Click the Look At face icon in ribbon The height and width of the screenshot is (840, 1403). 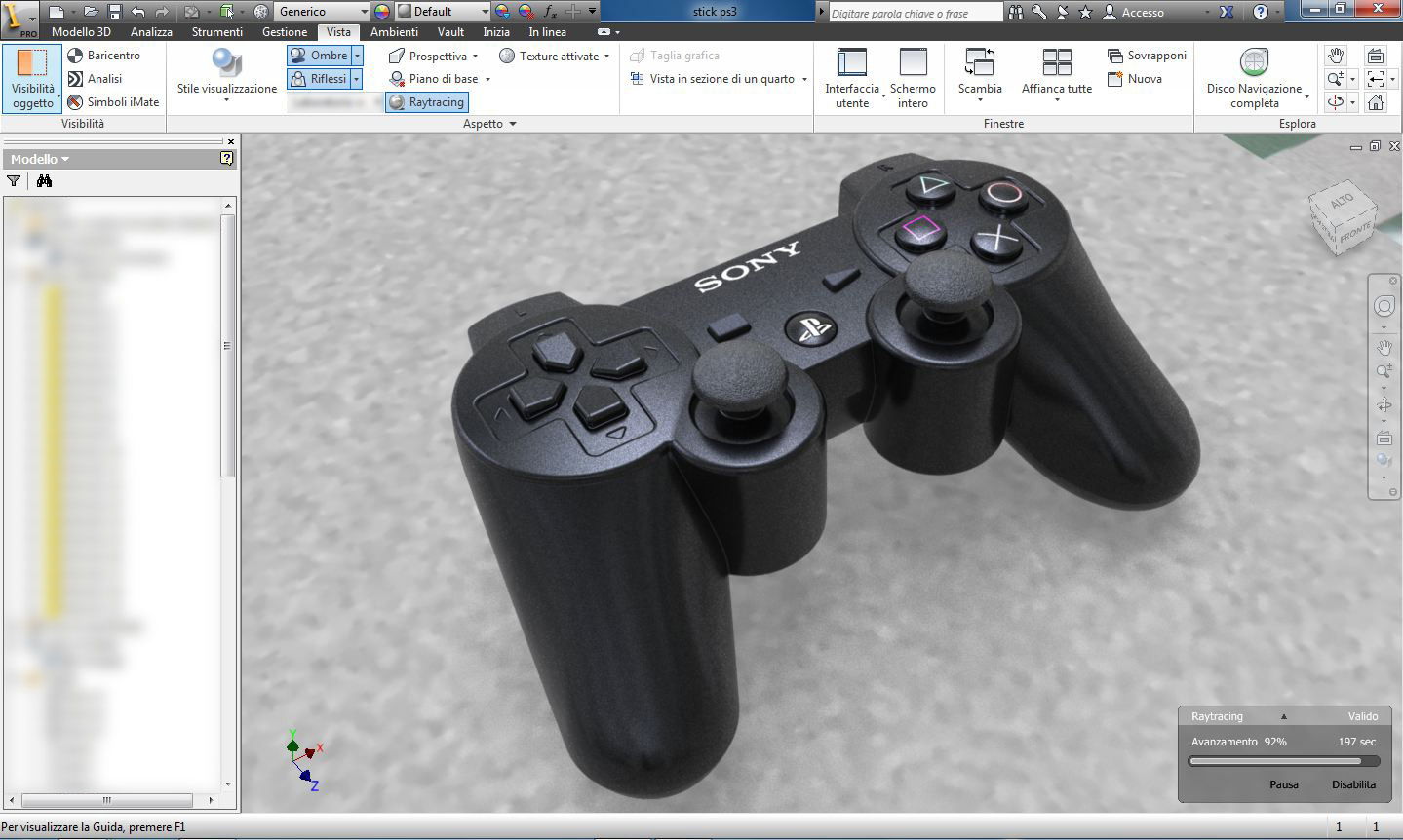(x=1376, y=56)
